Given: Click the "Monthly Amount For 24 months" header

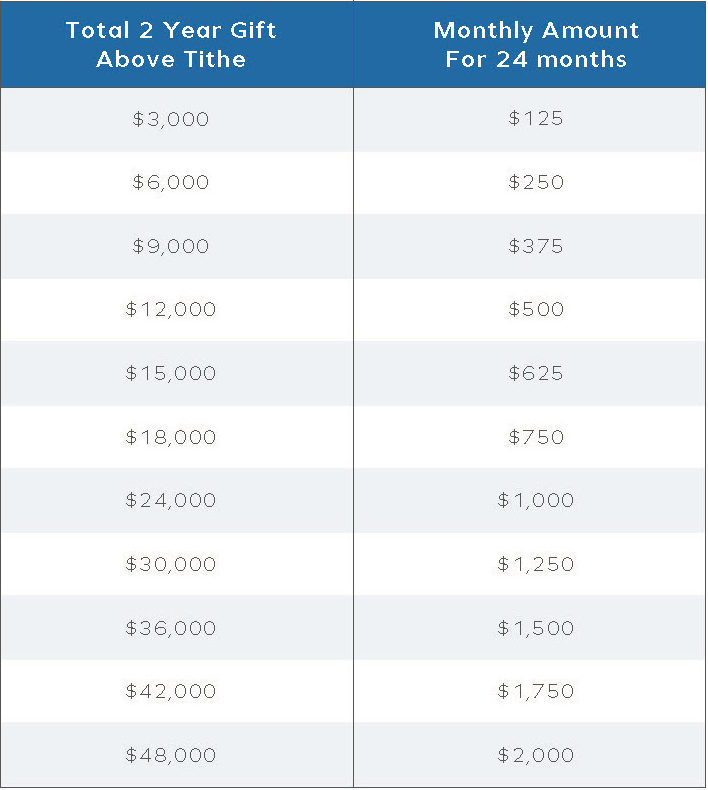Looking at the screenshot, I should pos(536,44).
